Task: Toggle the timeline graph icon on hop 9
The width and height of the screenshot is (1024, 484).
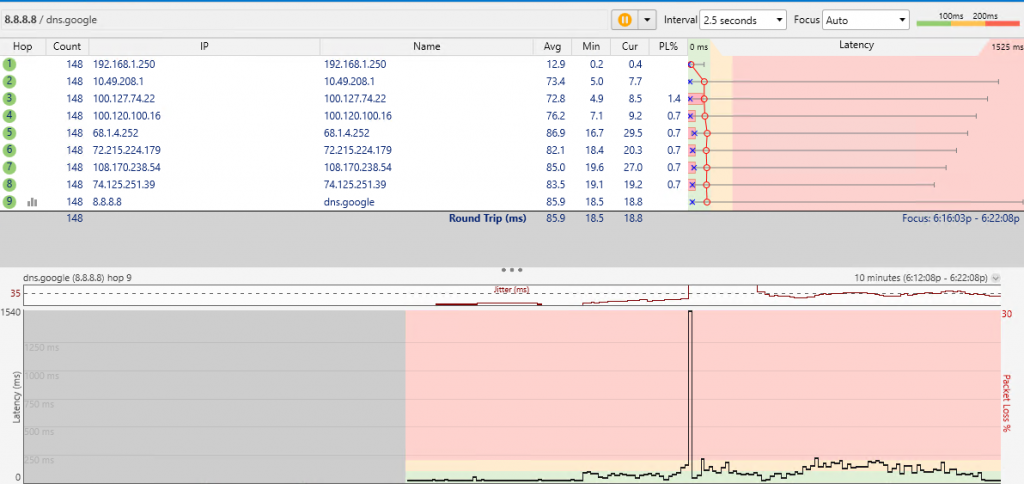Action: pyautogui.click(x=32, y=201)
